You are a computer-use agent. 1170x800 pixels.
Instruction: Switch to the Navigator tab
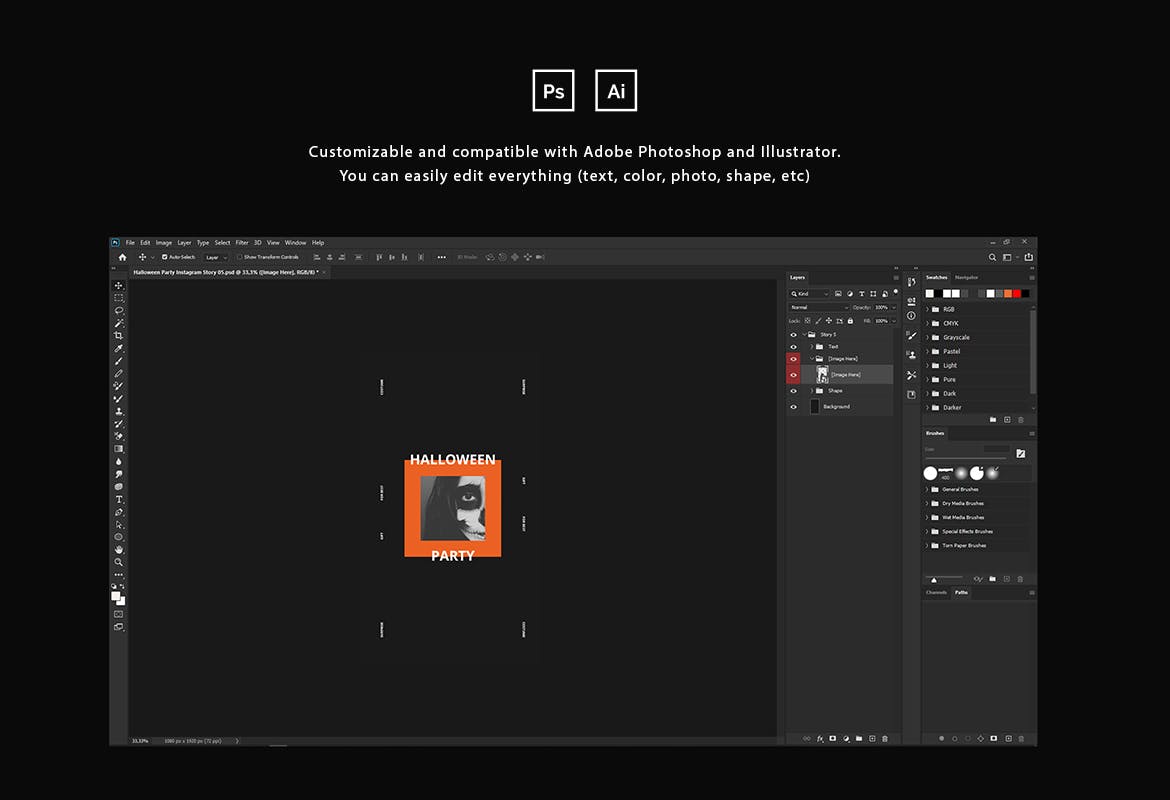click(966, 277)
